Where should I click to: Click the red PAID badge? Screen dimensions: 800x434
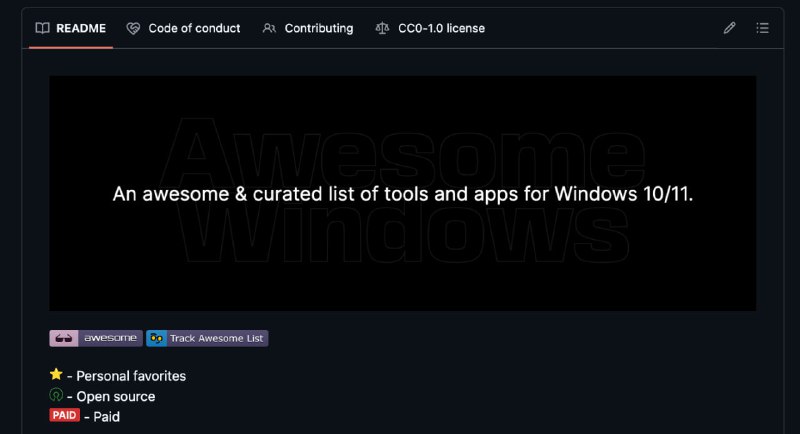click(65, 415)
